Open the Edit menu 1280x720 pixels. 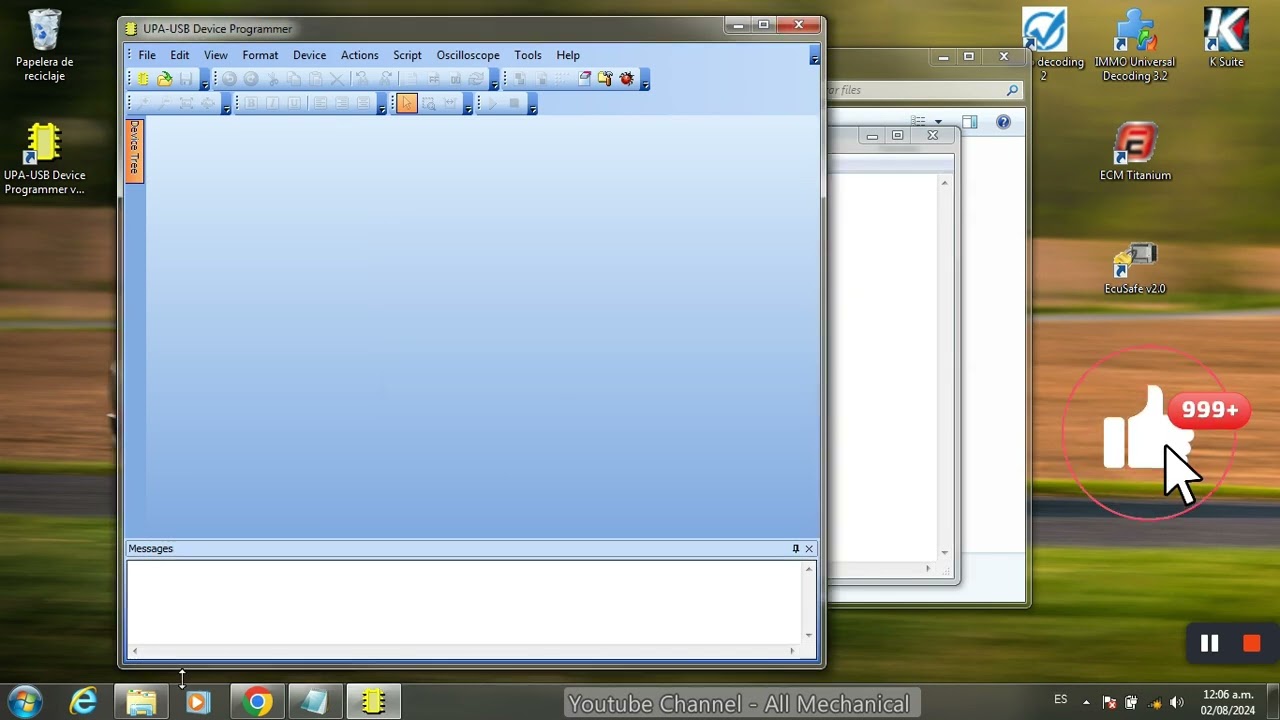180,55
